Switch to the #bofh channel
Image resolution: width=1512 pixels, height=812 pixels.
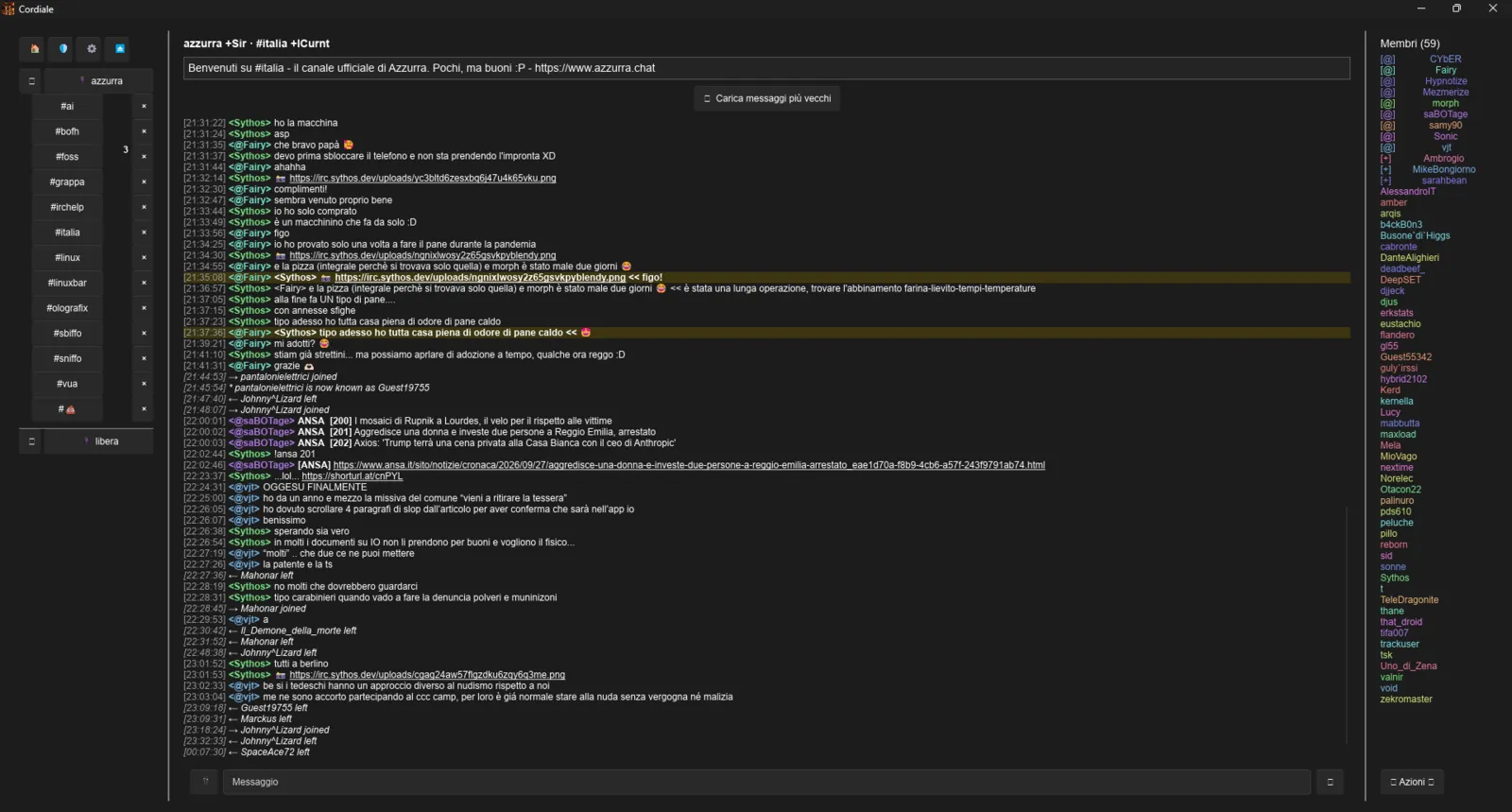67,131
